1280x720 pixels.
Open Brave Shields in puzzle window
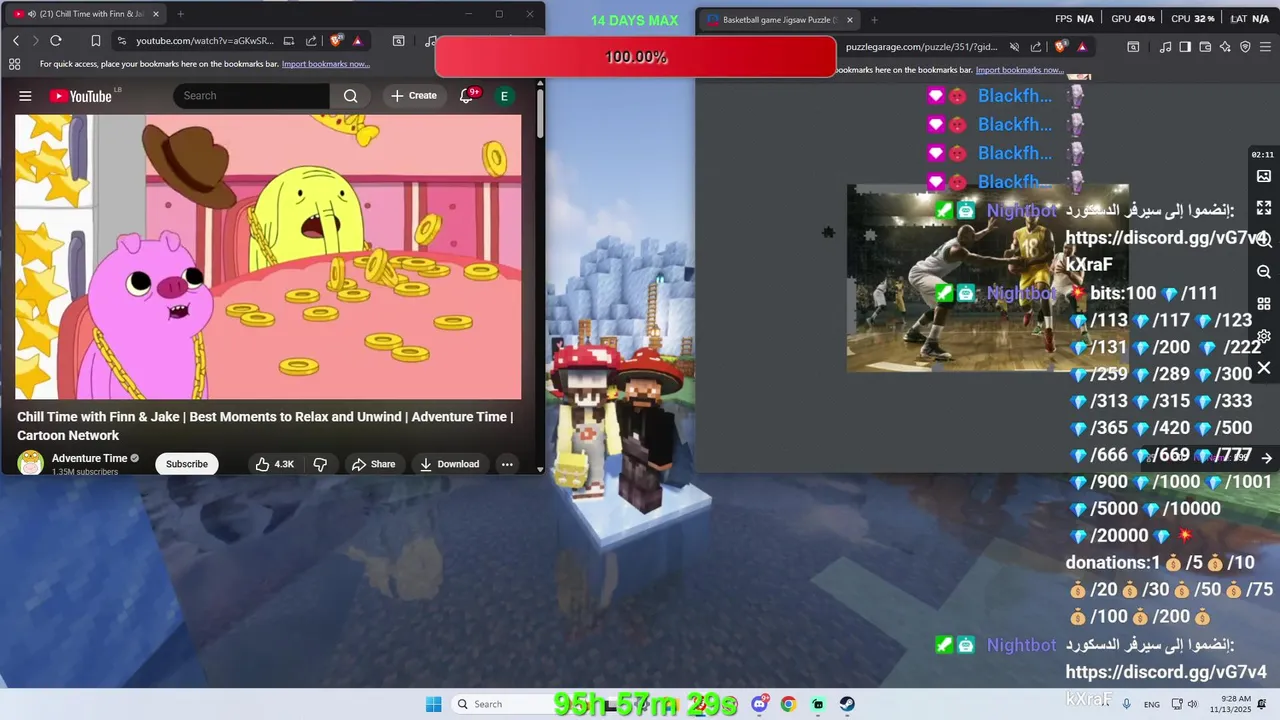(x=1061, y=46)
